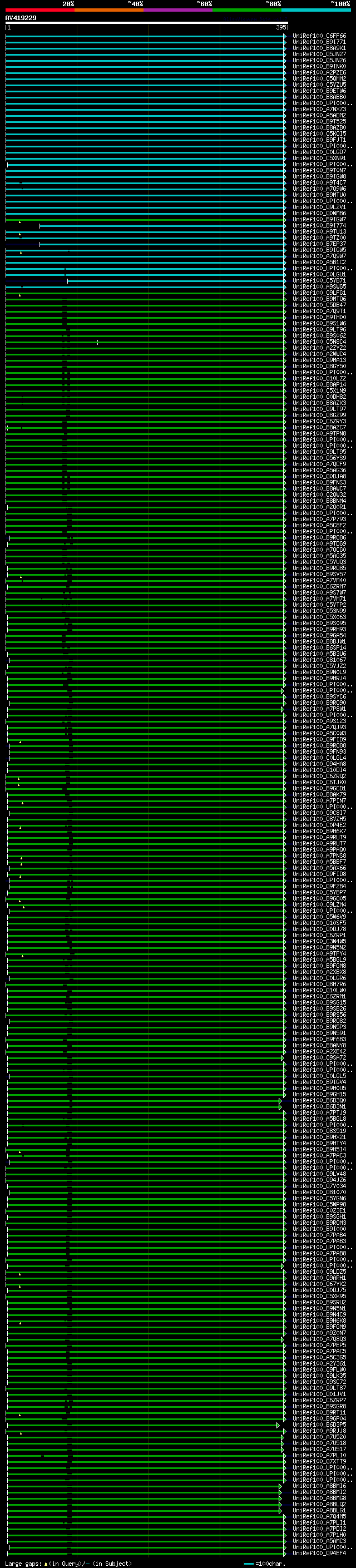Click the green alignment bar for UniRef100_B9IGW7
This screenshot has width=356, height=1568.
coord(145,219)
